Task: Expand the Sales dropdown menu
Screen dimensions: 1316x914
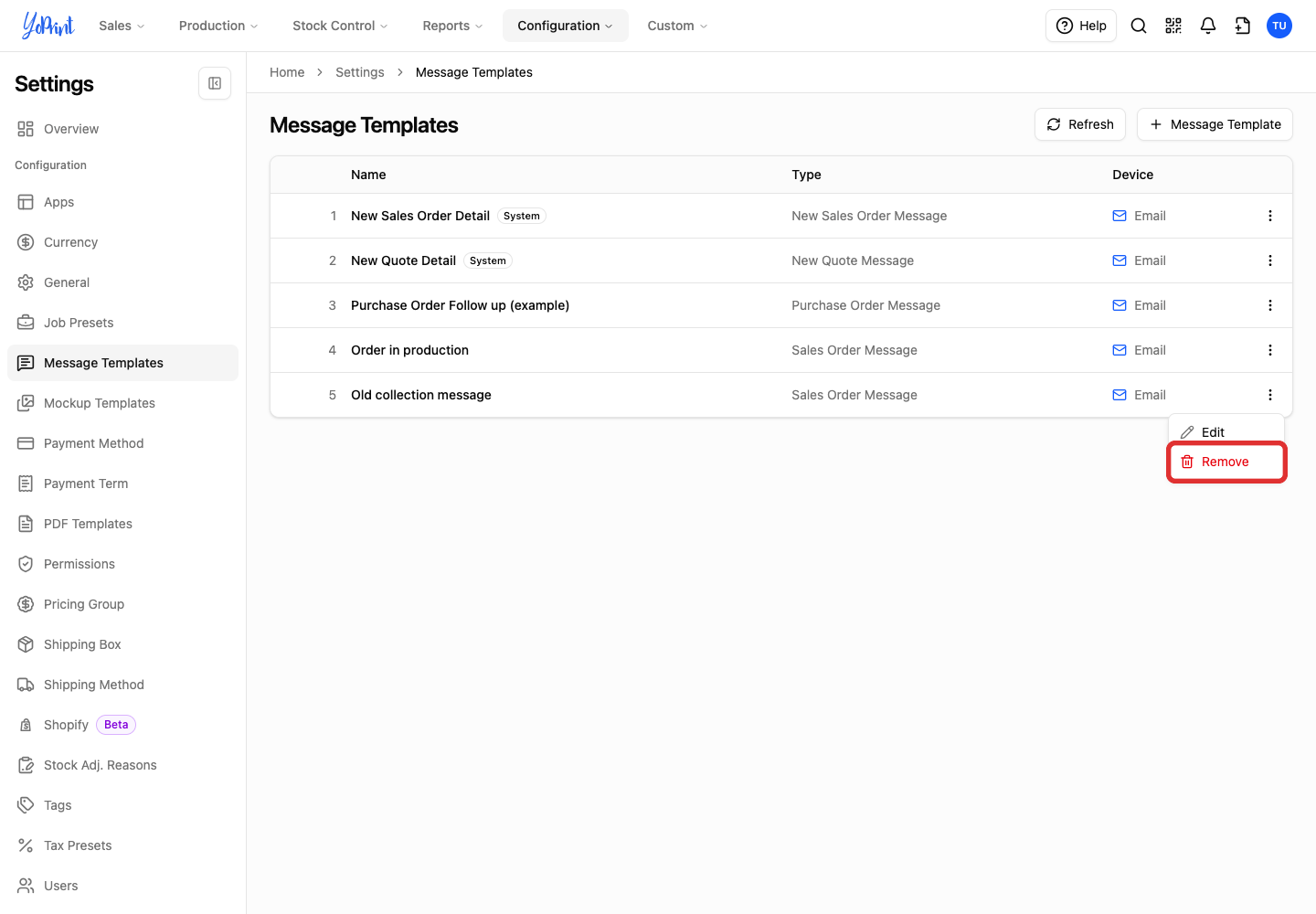Action: point(122,26)
